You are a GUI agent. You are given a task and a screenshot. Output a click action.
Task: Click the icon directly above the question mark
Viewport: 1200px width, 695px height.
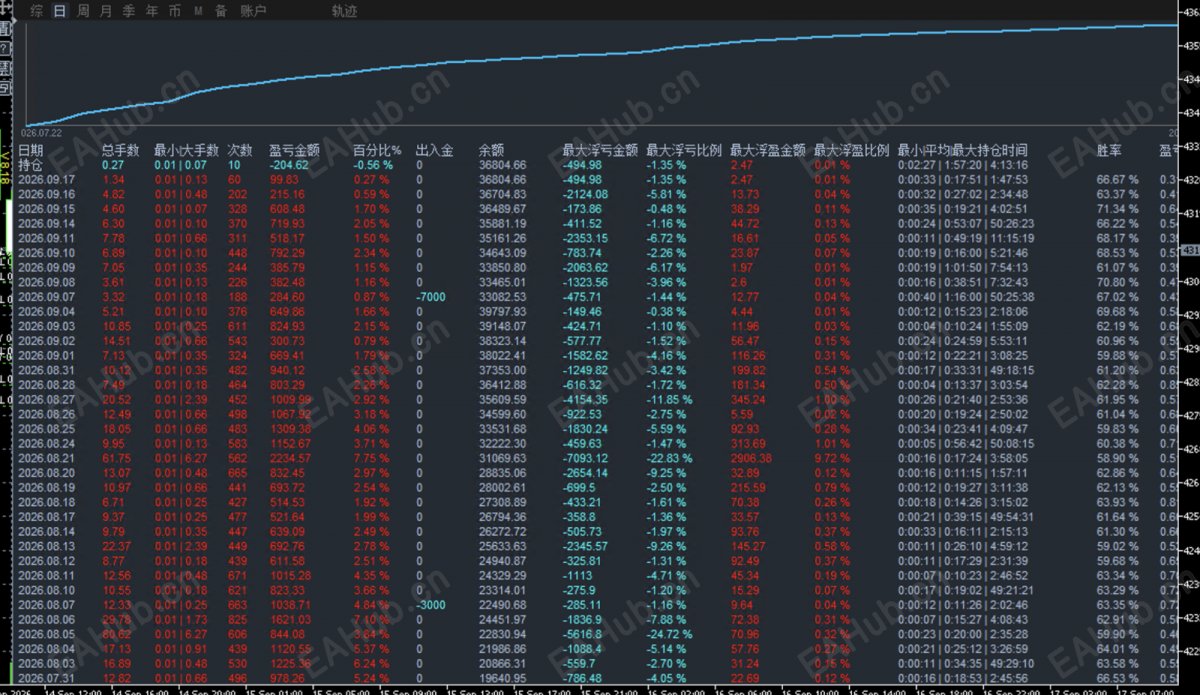(x=5, y=28)
